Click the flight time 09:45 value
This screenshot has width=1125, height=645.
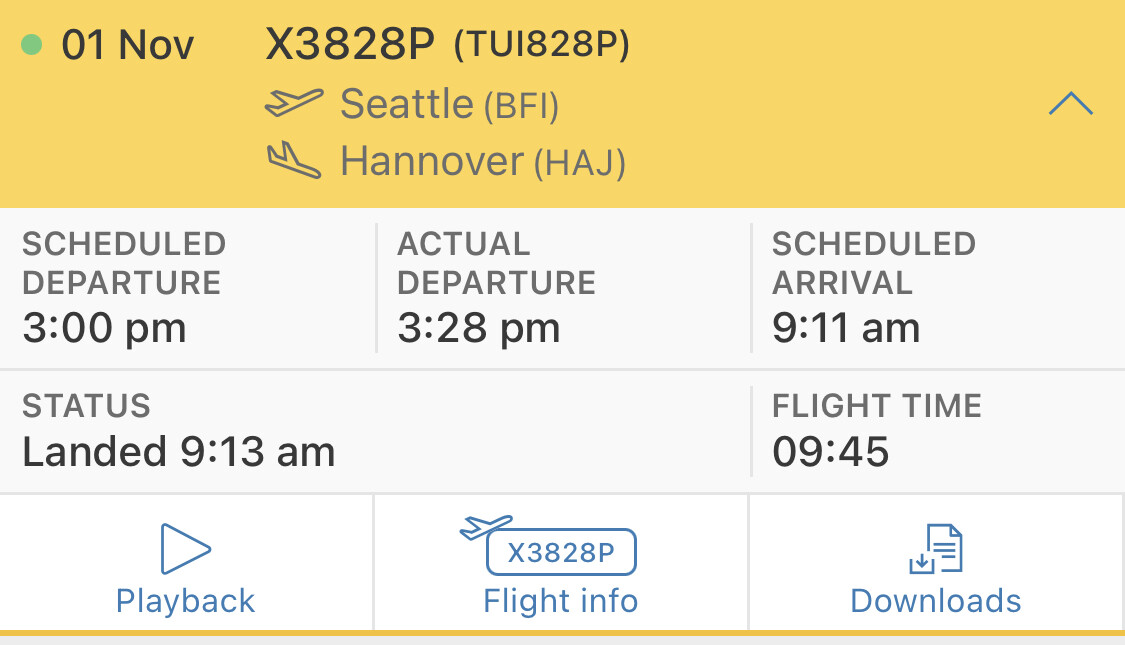click(830, 452)
